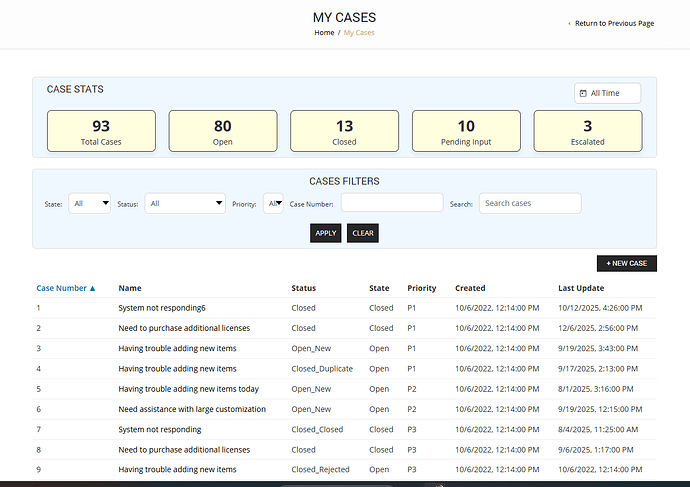Click the Pending Input stat card
The image size is (690, 487).
(x=466, y=131)
